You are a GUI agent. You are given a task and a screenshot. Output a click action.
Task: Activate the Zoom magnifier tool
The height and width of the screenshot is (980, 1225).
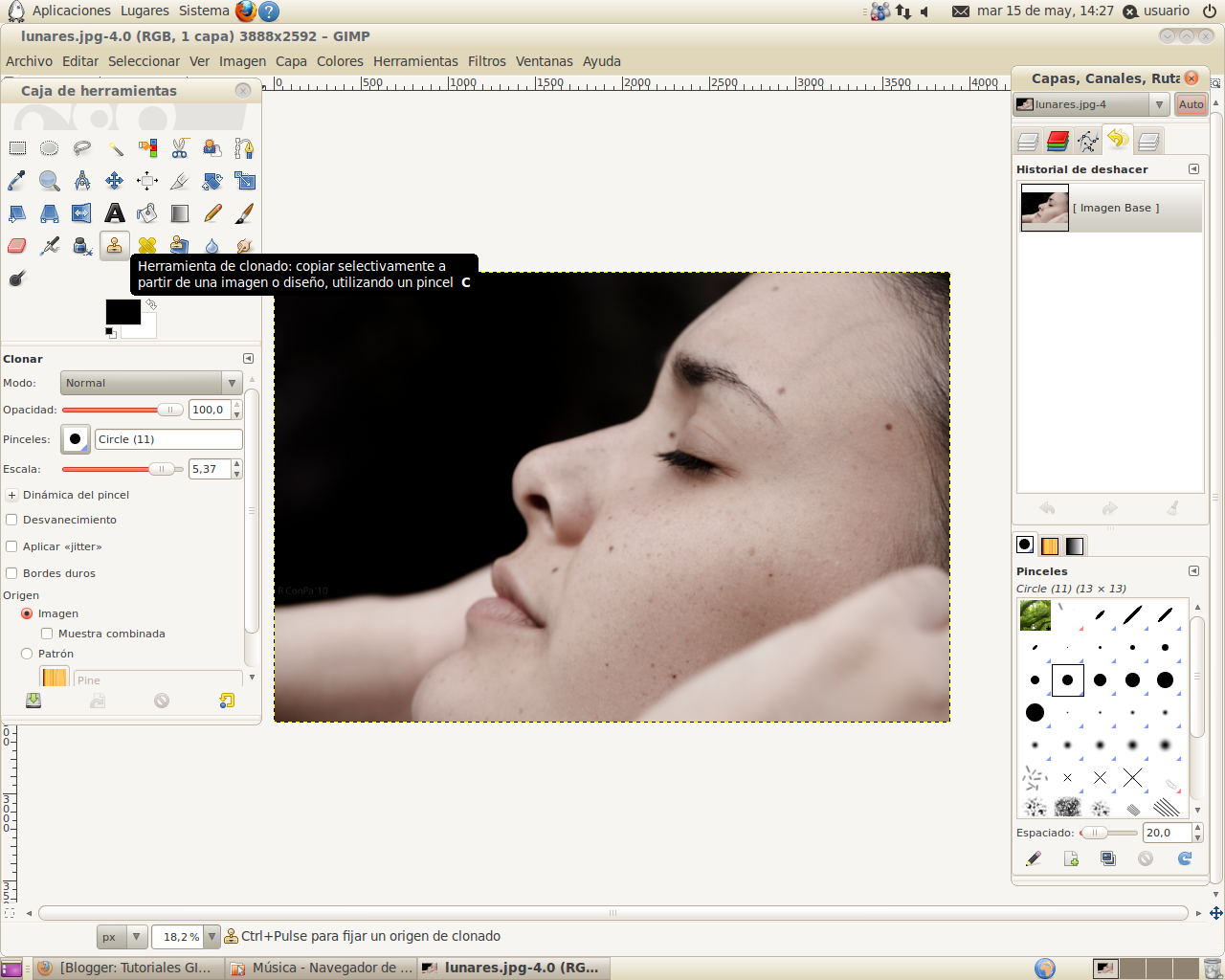[x=50, y=181]
